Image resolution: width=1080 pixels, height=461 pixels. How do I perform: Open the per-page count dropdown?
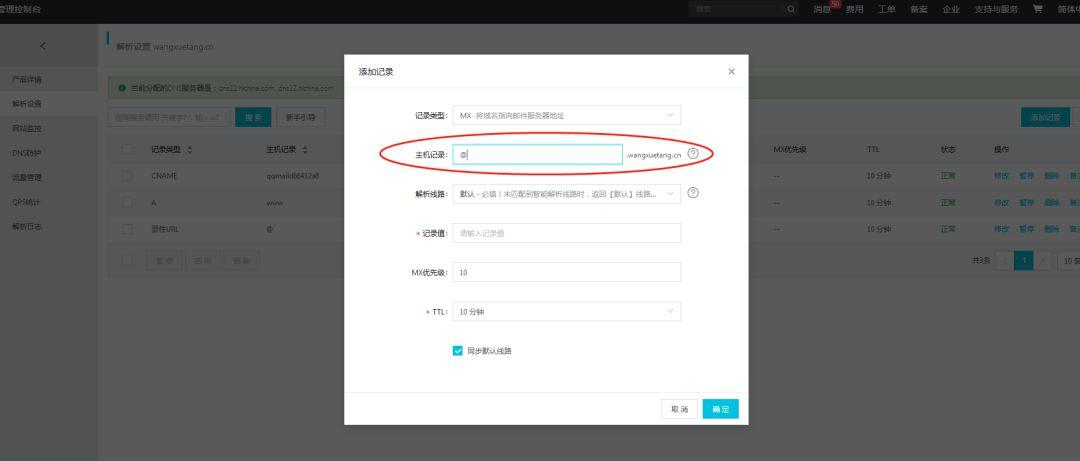1069,260
